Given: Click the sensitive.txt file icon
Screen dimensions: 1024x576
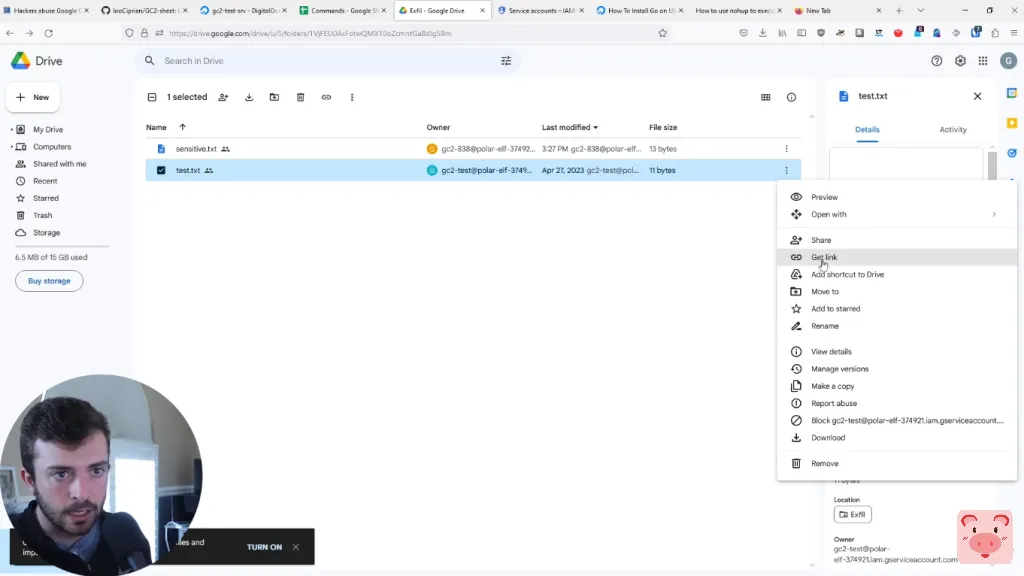Looking at the screenshot, I should coord(161,149).
